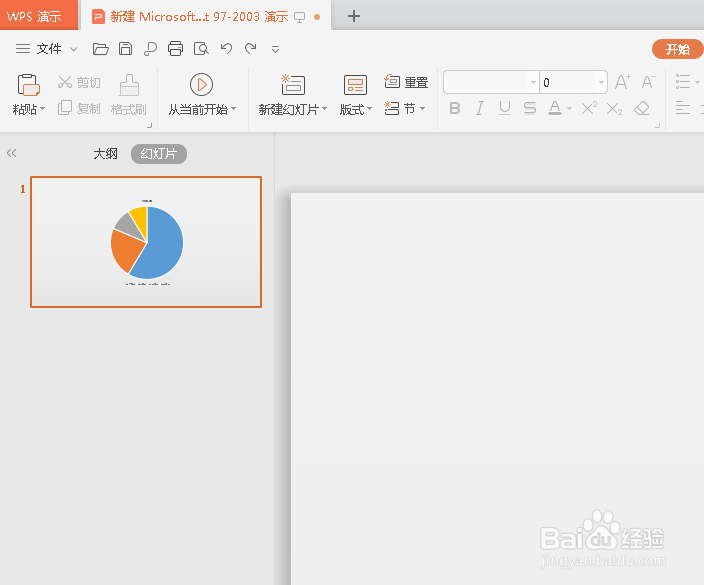This screenshot has width=704, height=585.
Task: Click the new tab plus button
Action: [354, 17]
